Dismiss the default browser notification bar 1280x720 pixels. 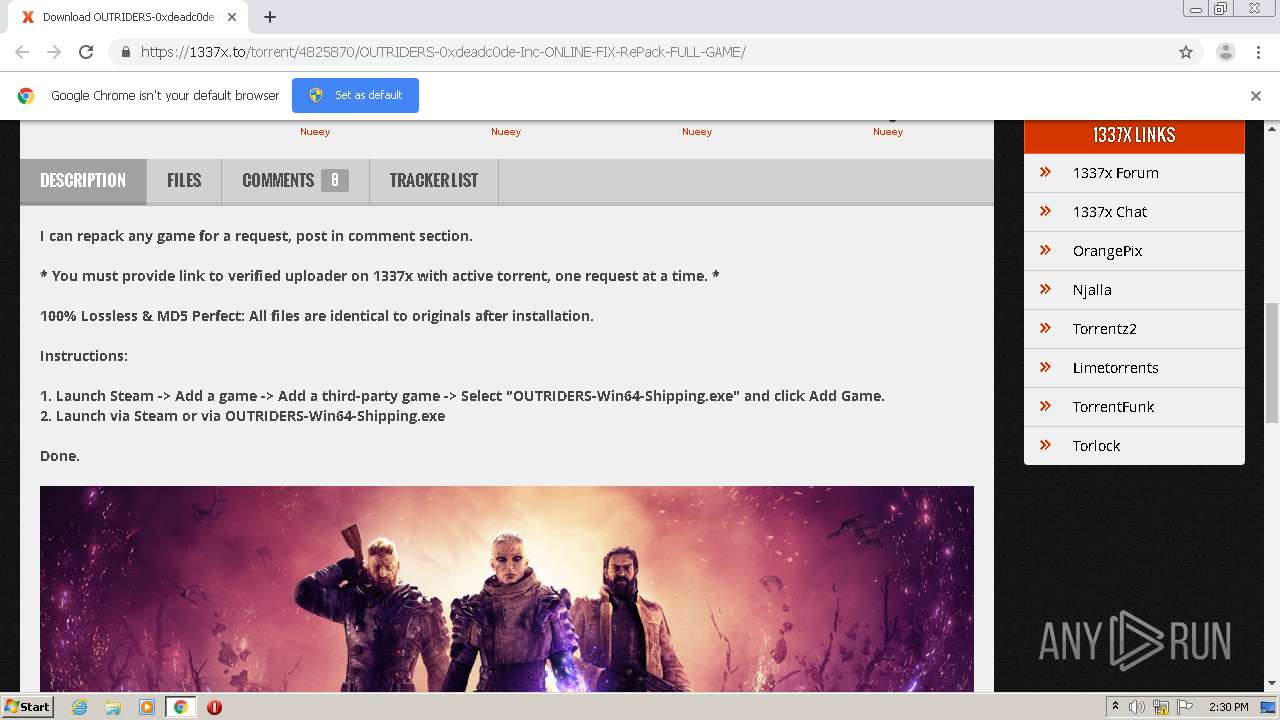[x=1256, y=96]
